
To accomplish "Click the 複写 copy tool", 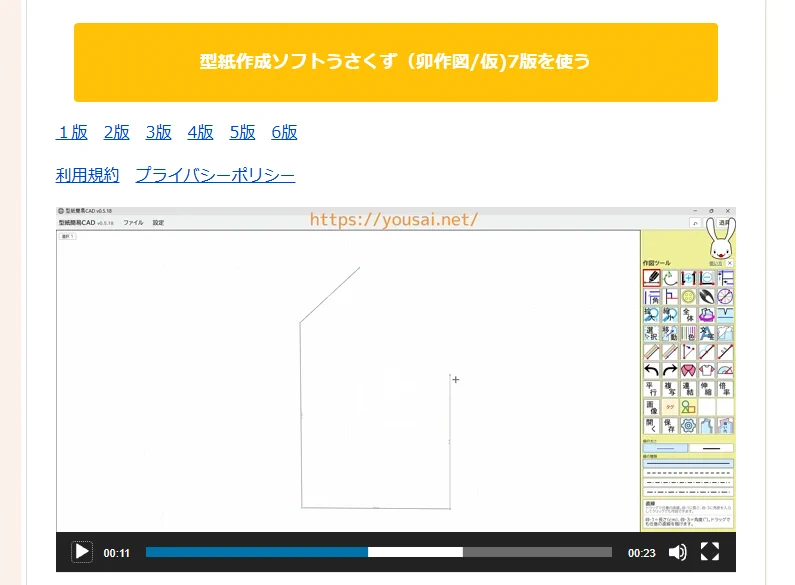I will tap(670, 389).
